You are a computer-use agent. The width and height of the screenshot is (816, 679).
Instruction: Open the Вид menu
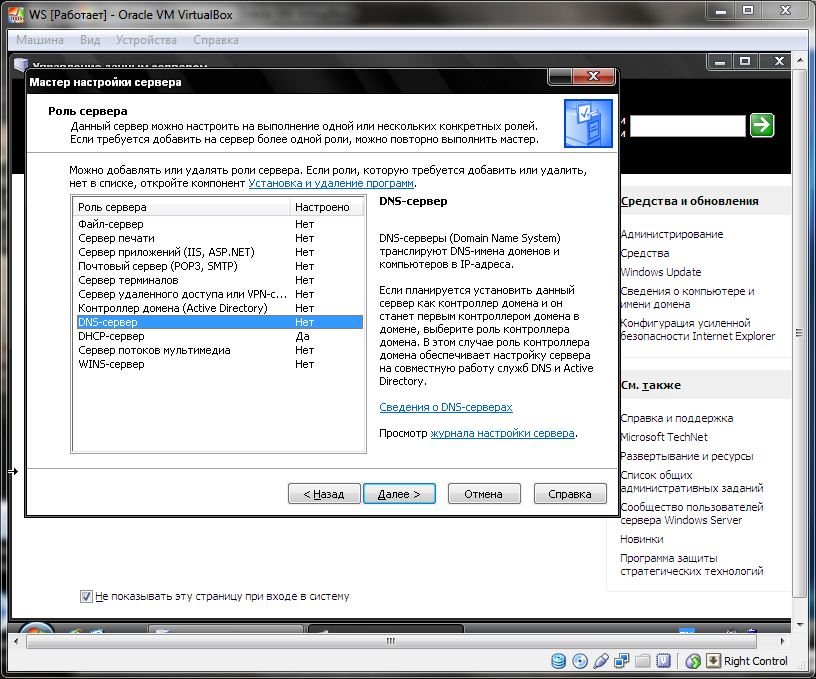tap(90, 40)
